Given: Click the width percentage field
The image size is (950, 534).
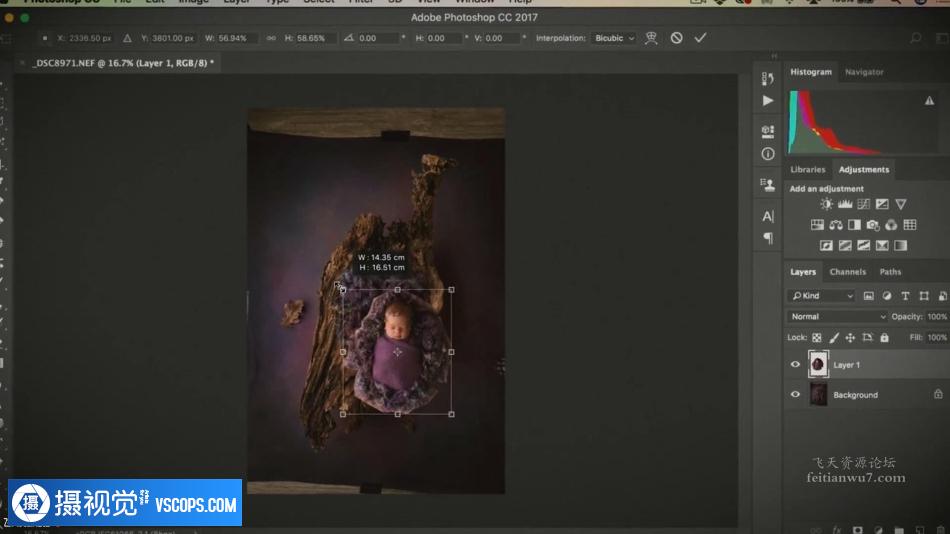Looking at the screenshot, I should (236, 38).
